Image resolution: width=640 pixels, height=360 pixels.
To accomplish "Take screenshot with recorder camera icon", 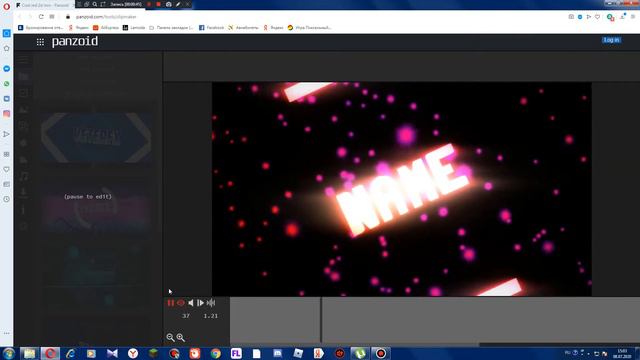I will point(169,4).
